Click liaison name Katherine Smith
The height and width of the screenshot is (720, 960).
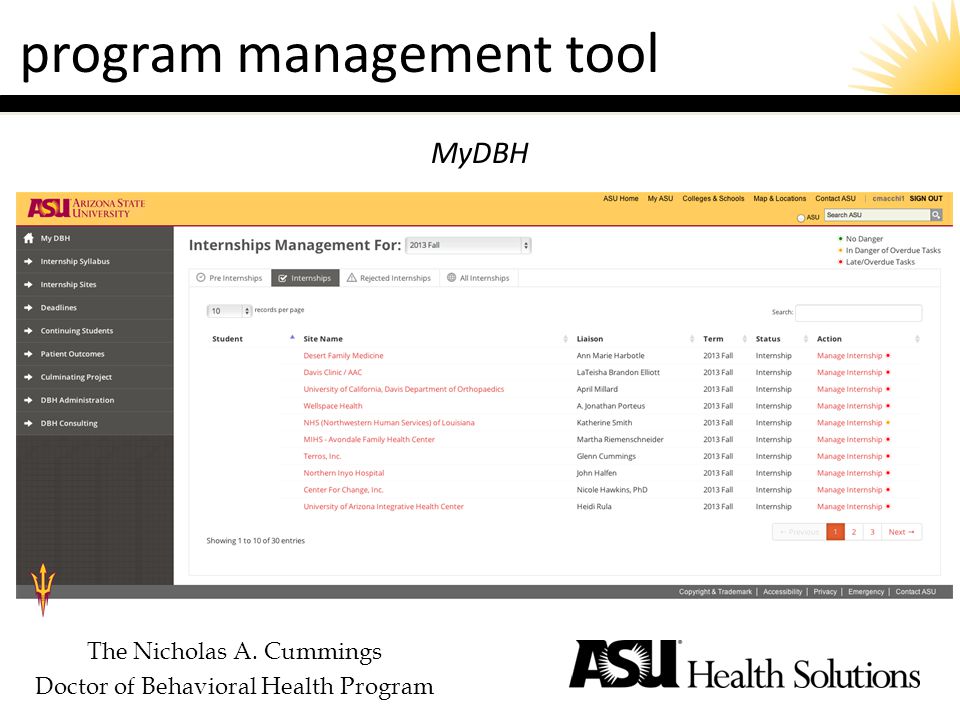[x=604, y=422]
